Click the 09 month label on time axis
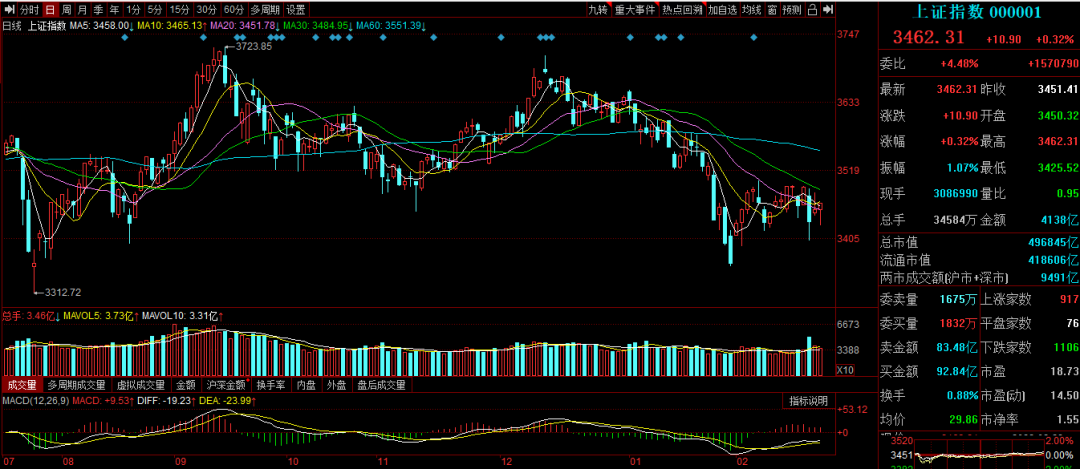The height and width of the screenshot is (469, 1080). click(x=181, y=461)
